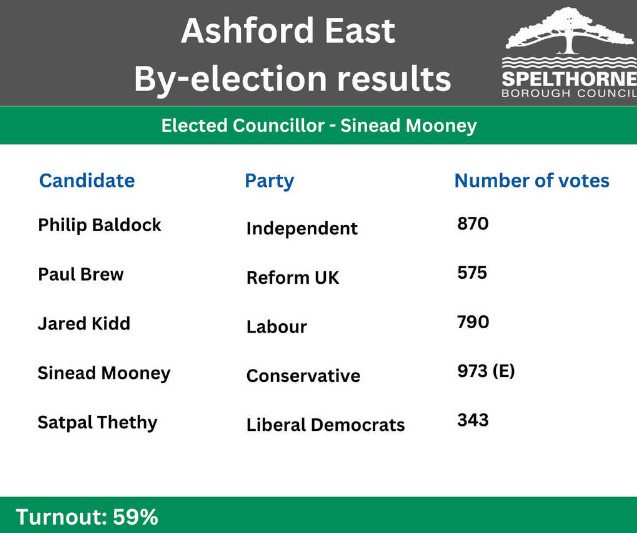Click the Candidate column header
Viewport: 637px width, 533px height.
[86, 181]
